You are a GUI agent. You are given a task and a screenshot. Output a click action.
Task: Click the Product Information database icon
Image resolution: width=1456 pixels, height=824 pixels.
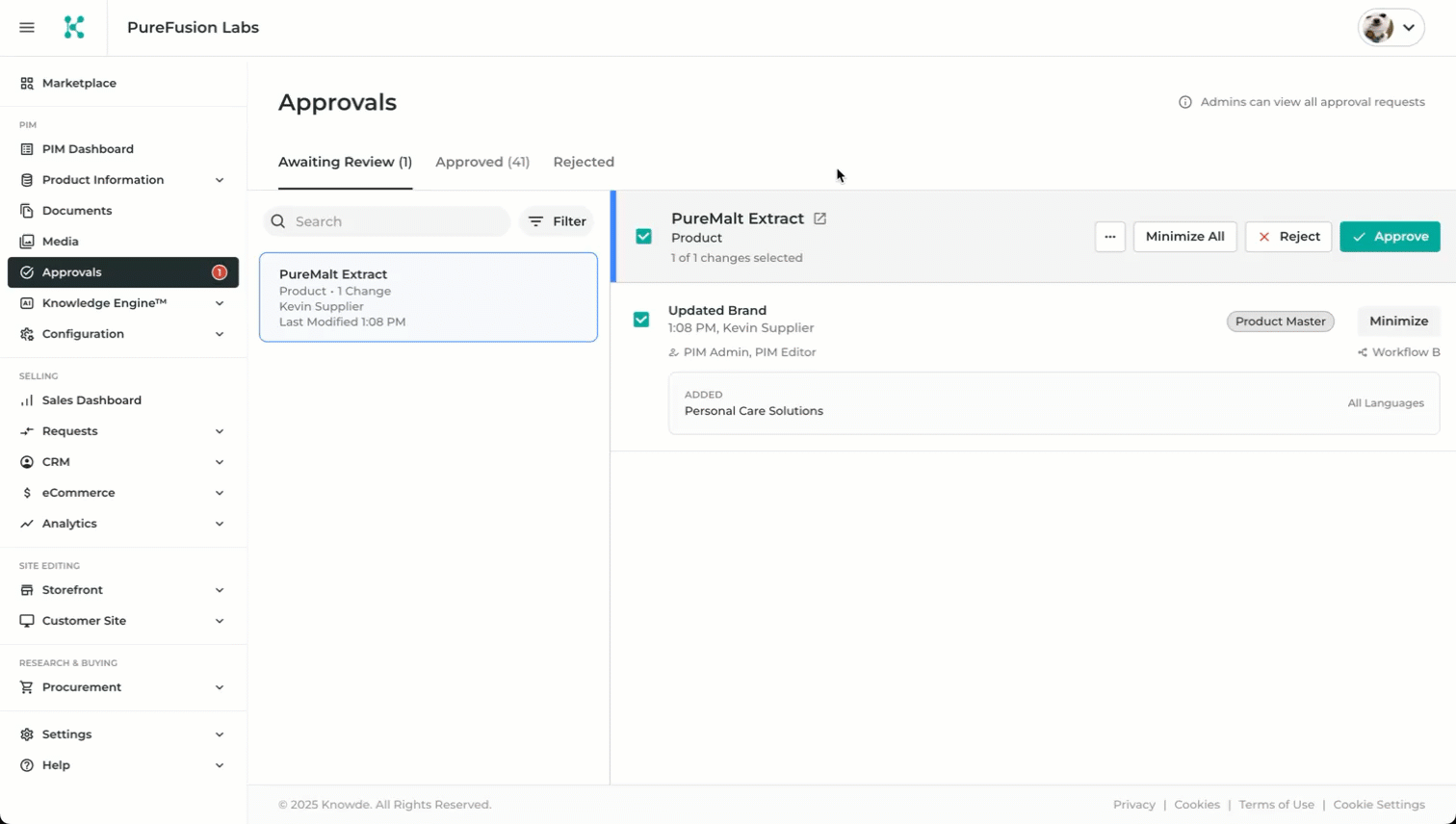(x=27, y=180)
